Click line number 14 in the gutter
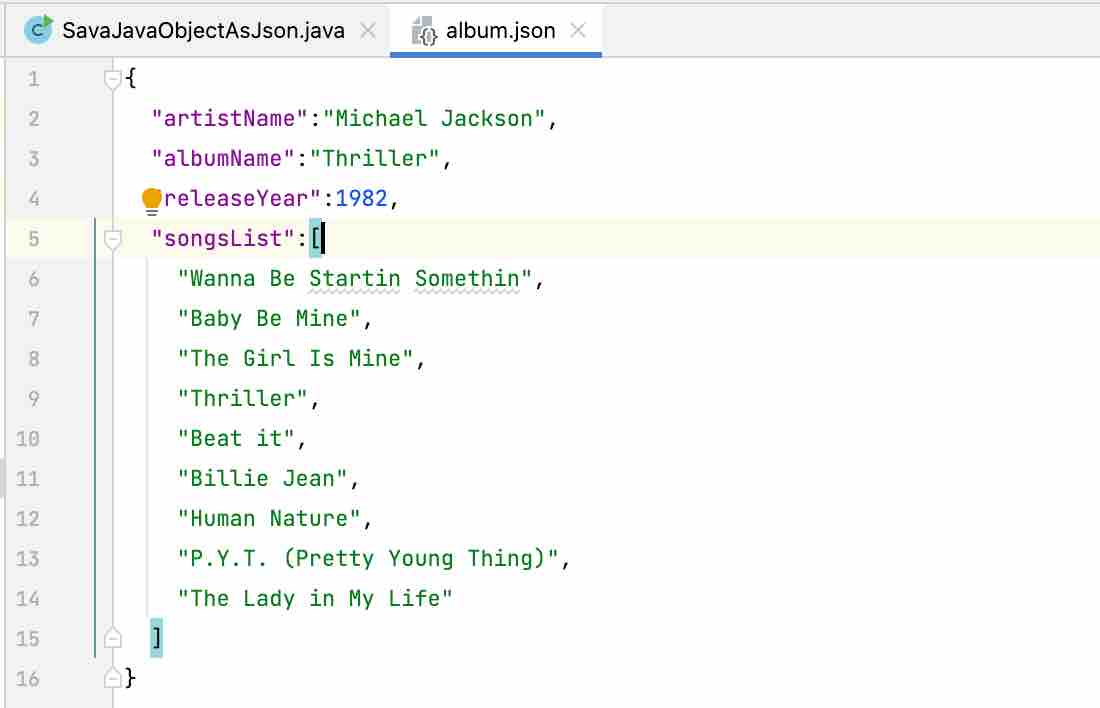The width and height of the screenshot is (1100, 708). tap(27, 599)
